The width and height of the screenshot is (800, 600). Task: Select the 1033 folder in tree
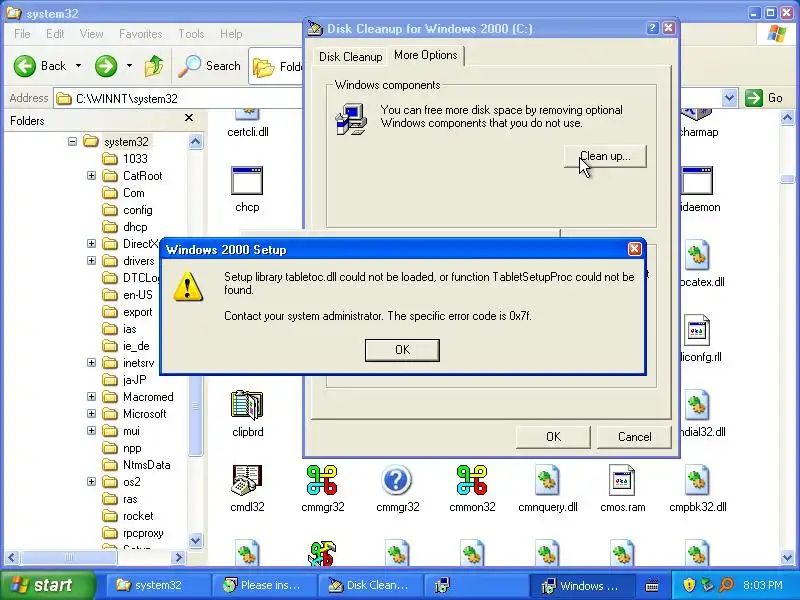pos(126,159)
